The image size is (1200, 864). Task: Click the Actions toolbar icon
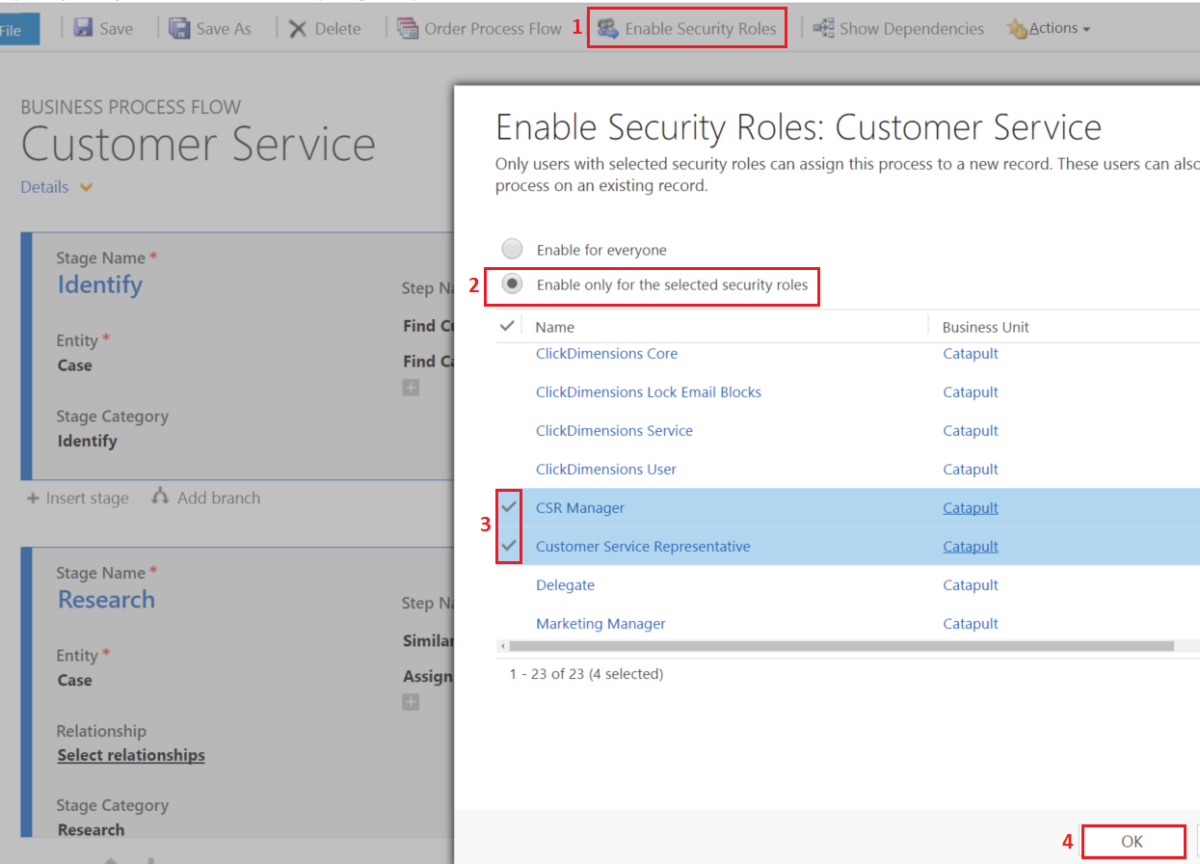tap(1017, 29)
